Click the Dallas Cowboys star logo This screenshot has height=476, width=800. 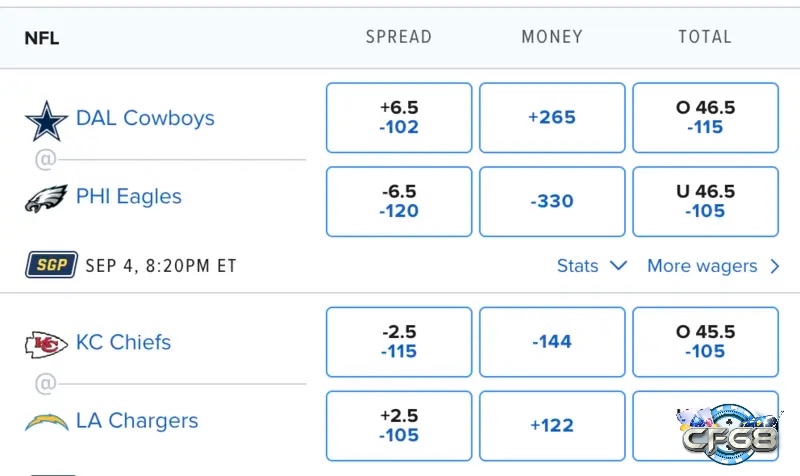[x=46, y=121]
